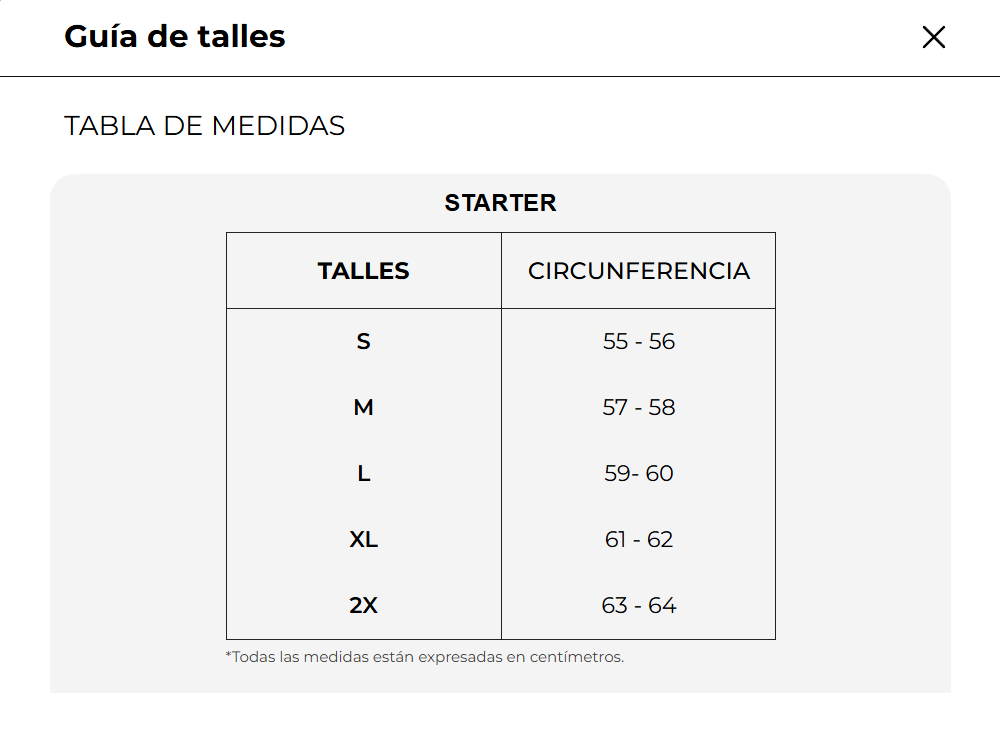Viewport: 1000px width, 733px height.
Task: Click the number 64 in the 2X row
Action: click(662, 606)
